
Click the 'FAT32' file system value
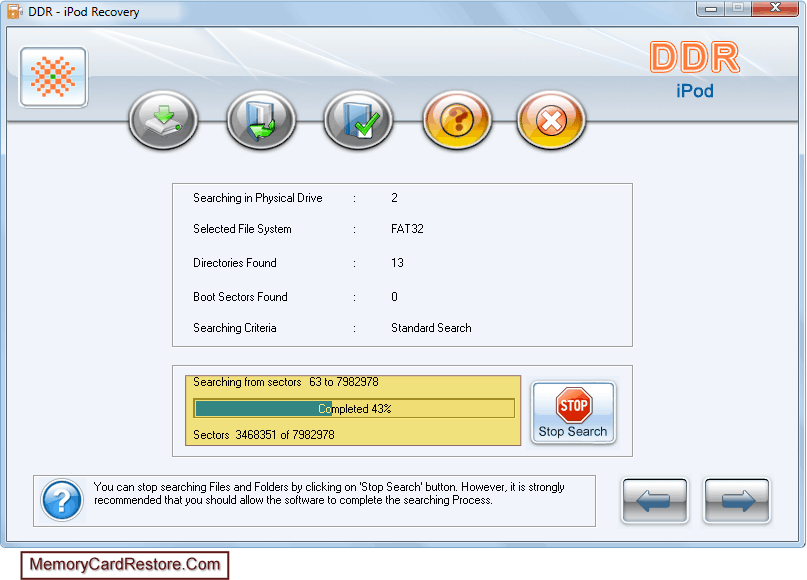(407, 229)
